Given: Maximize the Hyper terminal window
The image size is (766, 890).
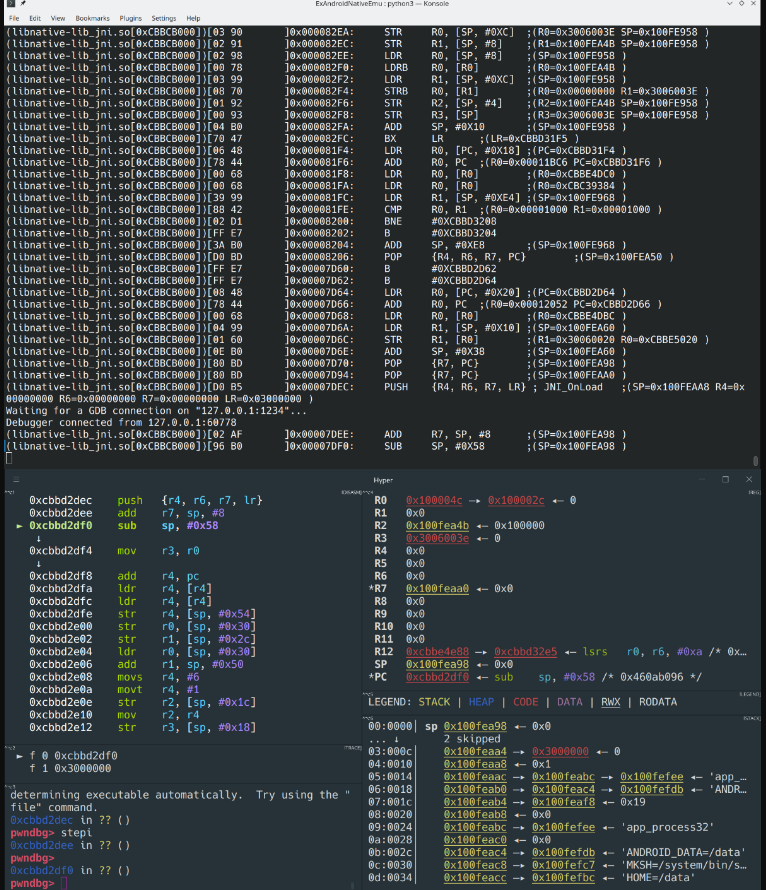Looking at the screenshot, I should click(726, 480).
